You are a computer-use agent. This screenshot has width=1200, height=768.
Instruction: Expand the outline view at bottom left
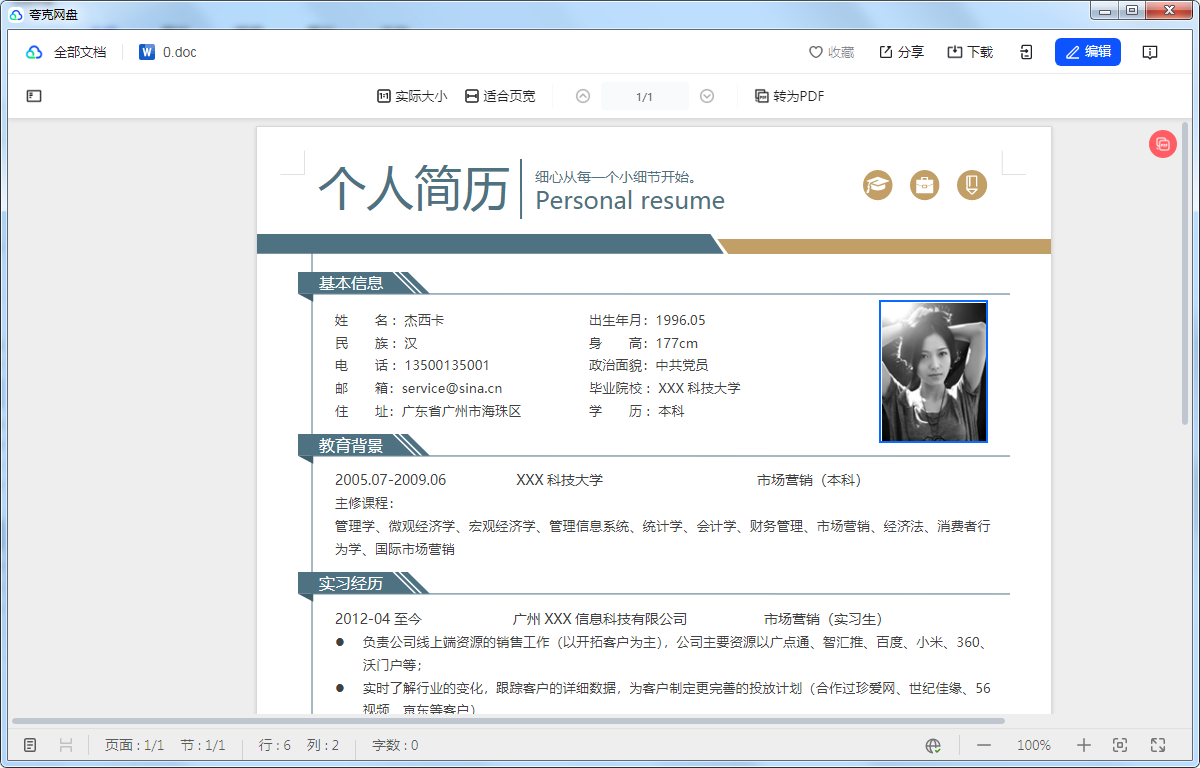(30, 745)
